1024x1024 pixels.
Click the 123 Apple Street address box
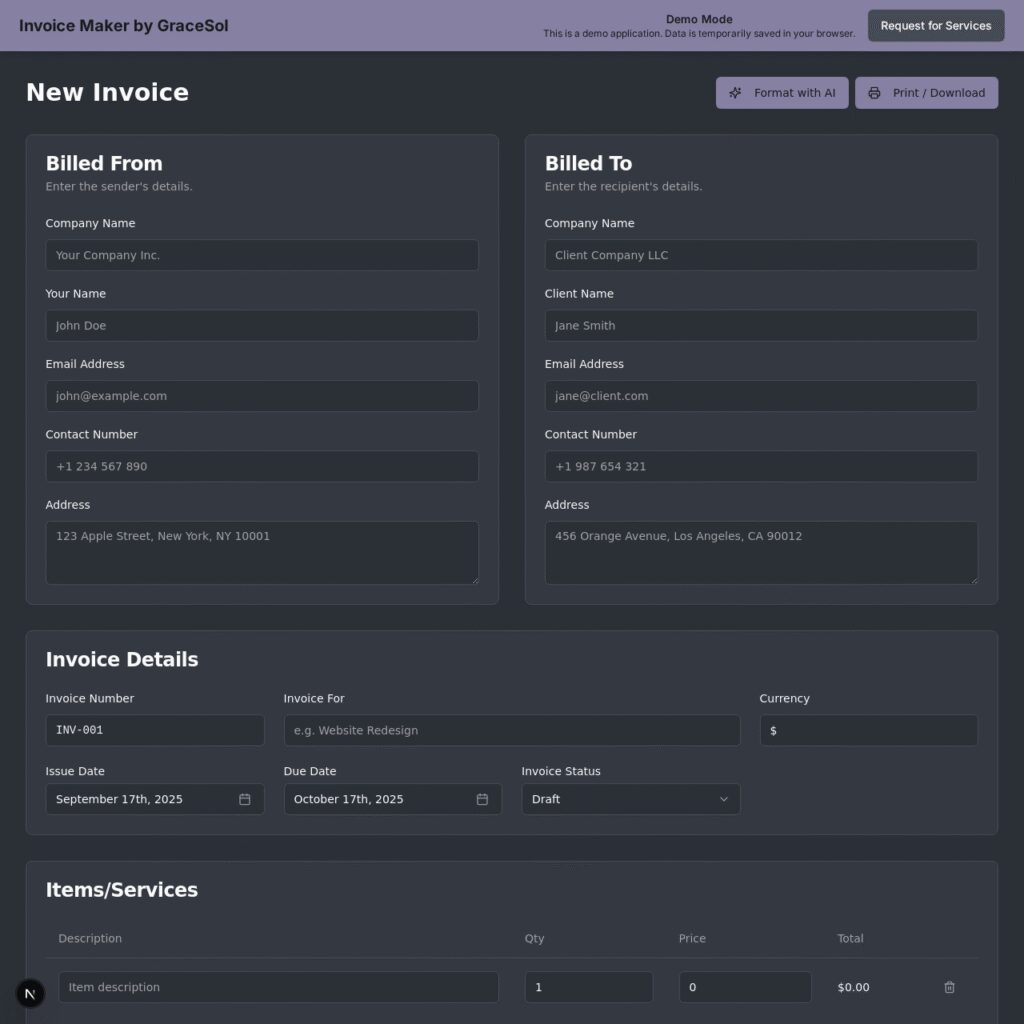[262, 552]
